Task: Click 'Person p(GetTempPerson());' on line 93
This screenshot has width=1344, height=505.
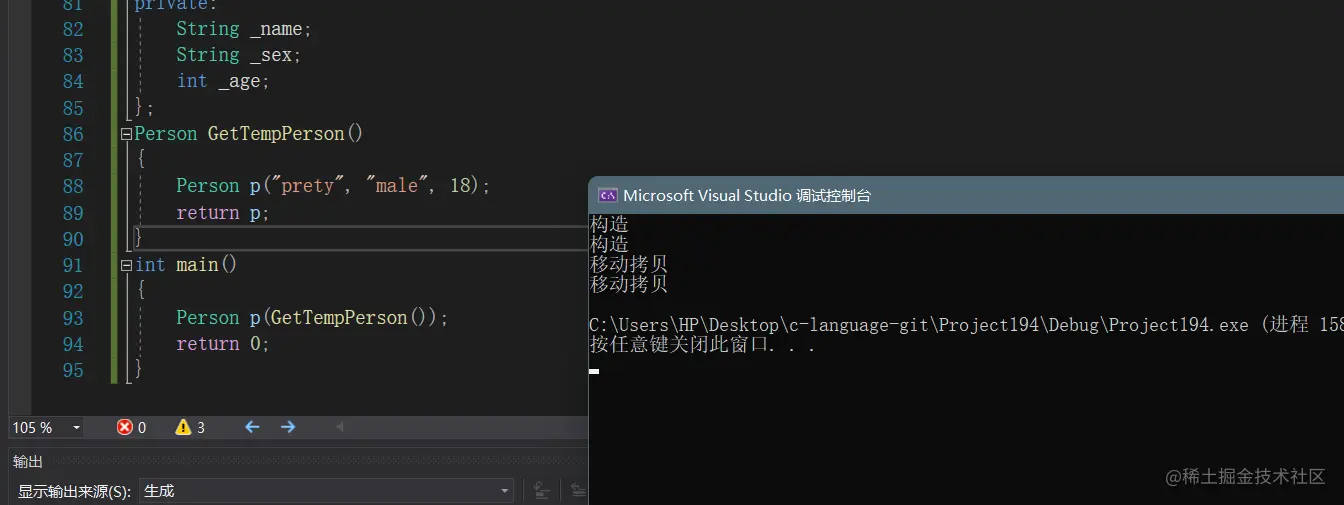Action: point(312,318)
